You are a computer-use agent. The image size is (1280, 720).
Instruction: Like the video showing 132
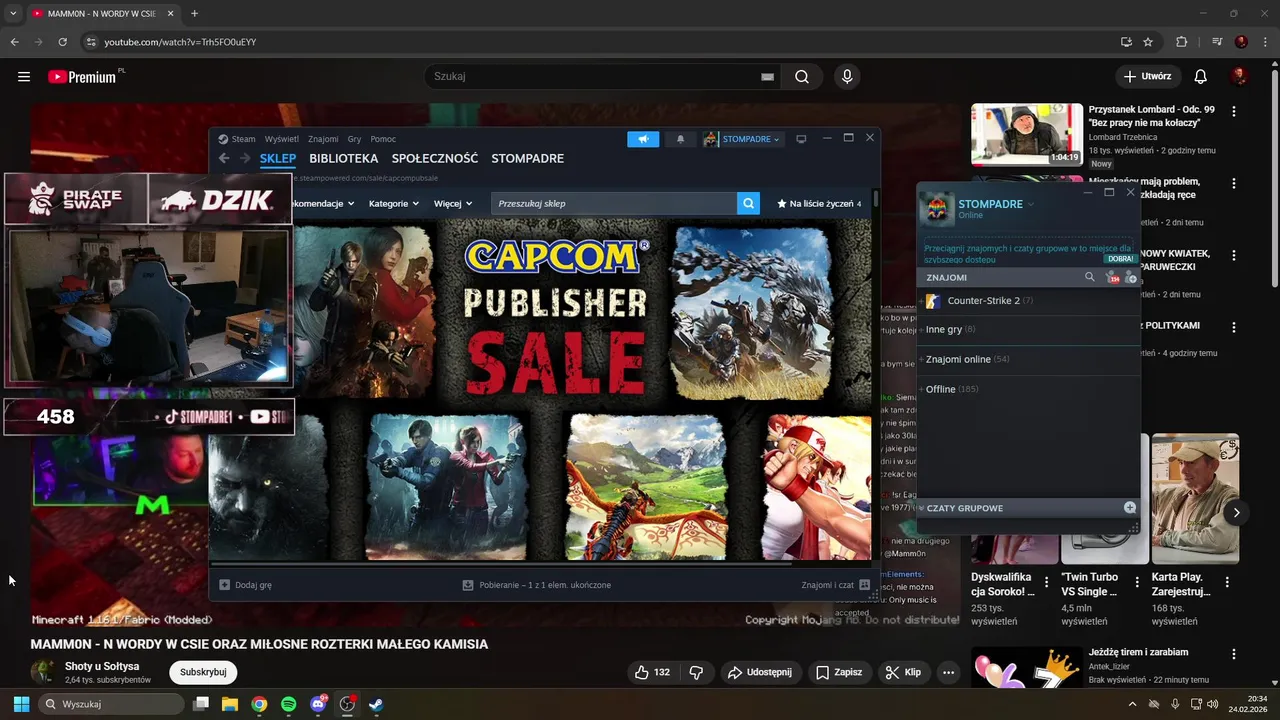pyautogui.click(x=653, y=672)
